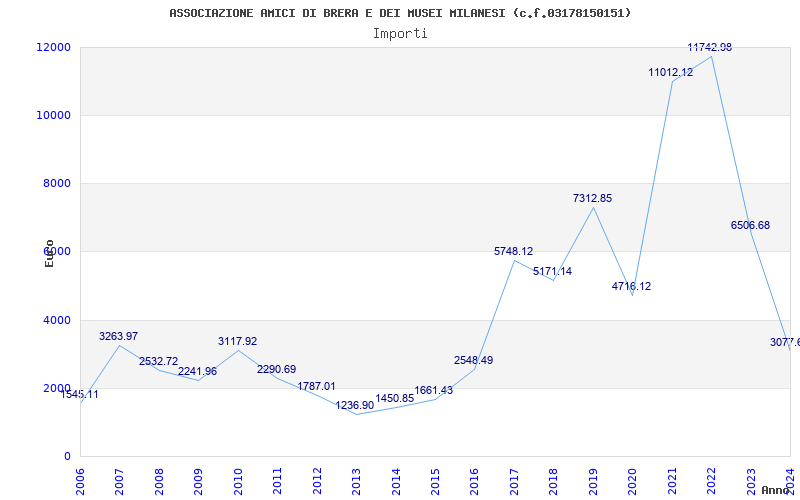
Task: Select the 2290.69 data label
Action: tap(277, 369)
